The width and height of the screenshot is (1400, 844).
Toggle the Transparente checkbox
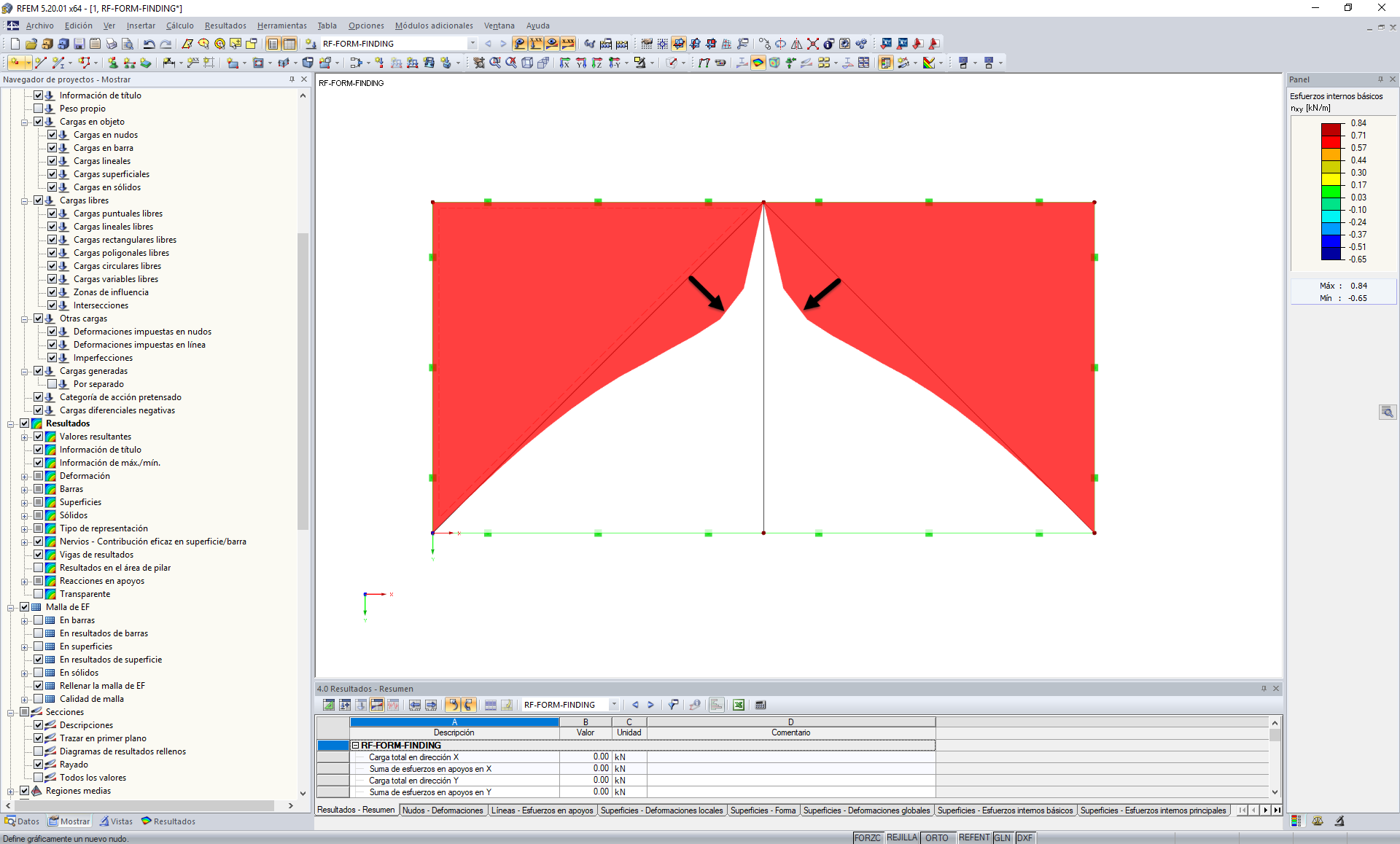tap(39, 594)
